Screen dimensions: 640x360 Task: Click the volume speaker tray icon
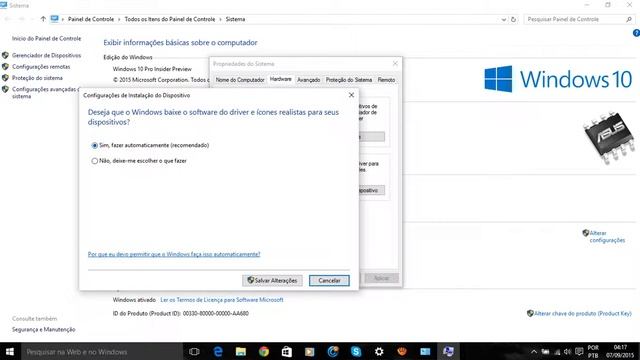[x=567, y=352]
